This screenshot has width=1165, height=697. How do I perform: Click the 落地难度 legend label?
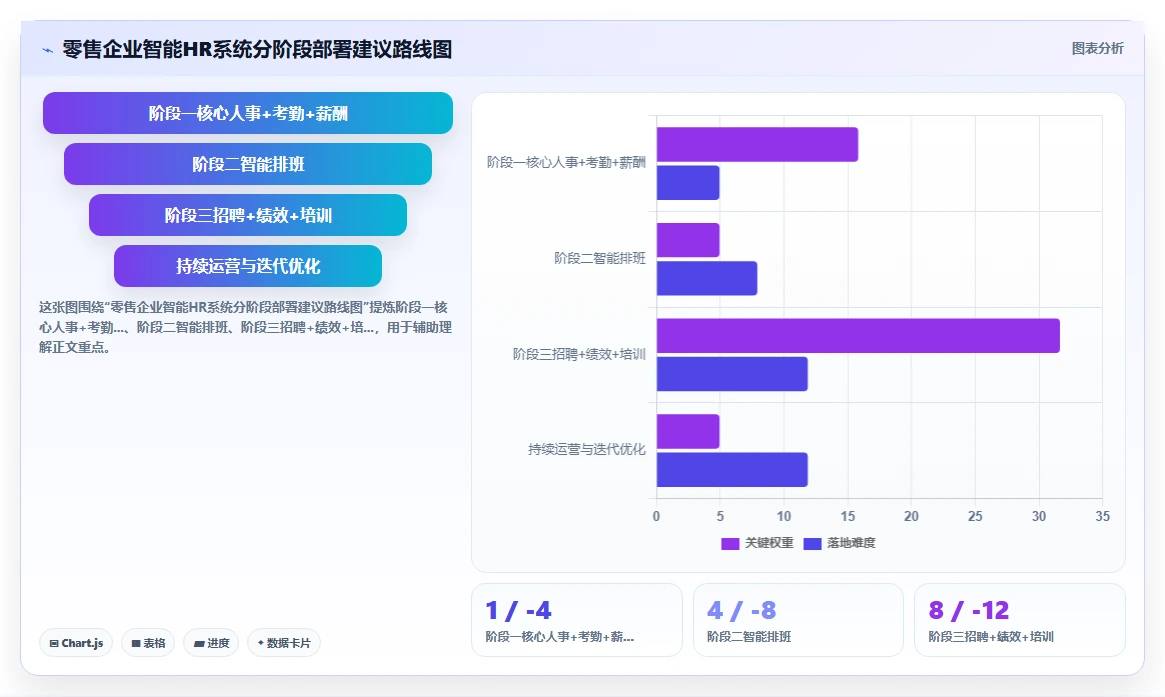(x=851, y=543)
